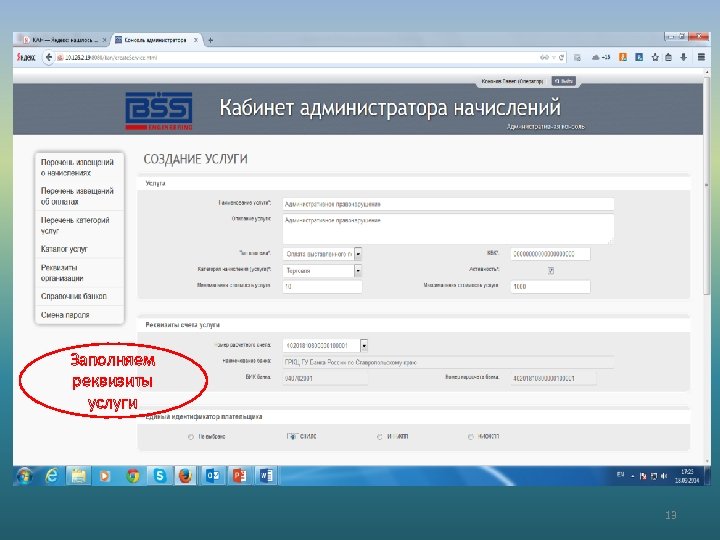This screenshot has height=540, width=720.
Task: Open Смена пароля menu item
Action: [79, 315]
